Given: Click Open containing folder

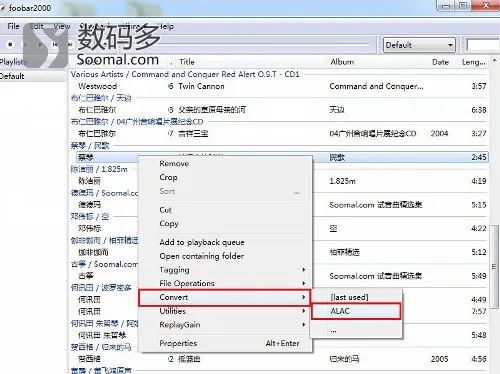Looking at the screenshot, I should [x=225, y=256].
